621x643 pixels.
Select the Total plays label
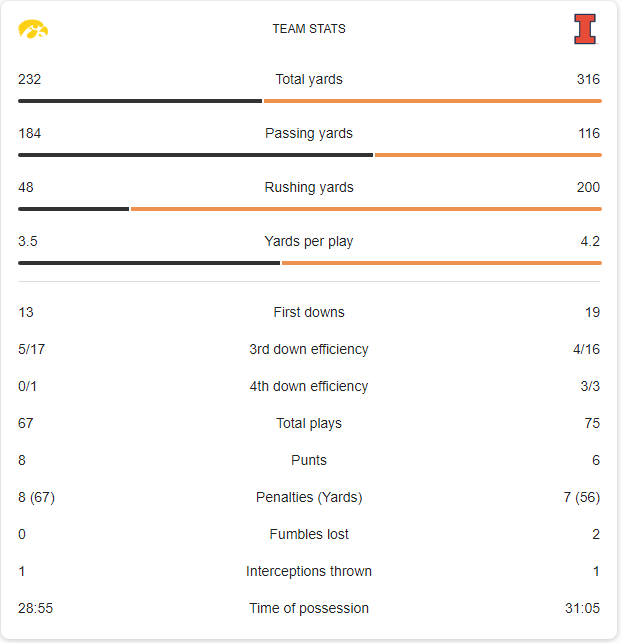[x=309, y=424]
